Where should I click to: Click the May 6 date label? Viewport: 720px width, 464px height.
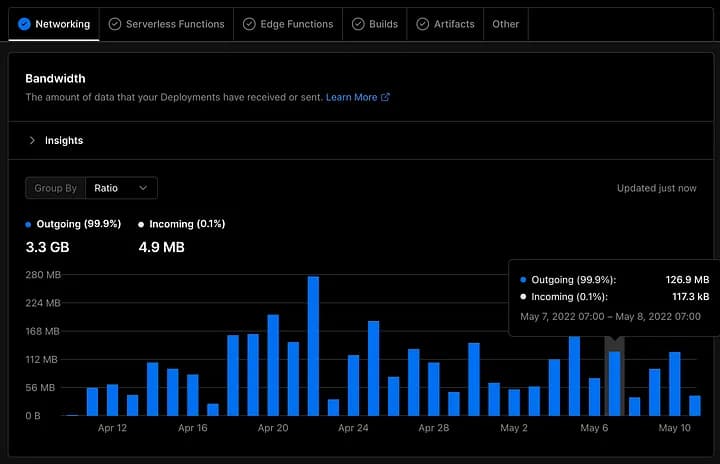coord(594,428)
